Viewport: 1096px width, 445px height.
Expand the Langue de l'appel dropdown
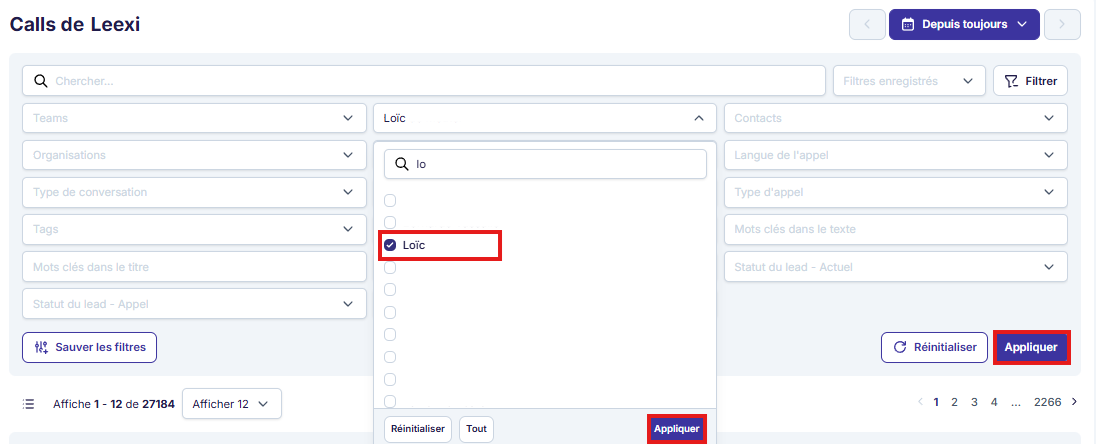[x=895, y=155]
